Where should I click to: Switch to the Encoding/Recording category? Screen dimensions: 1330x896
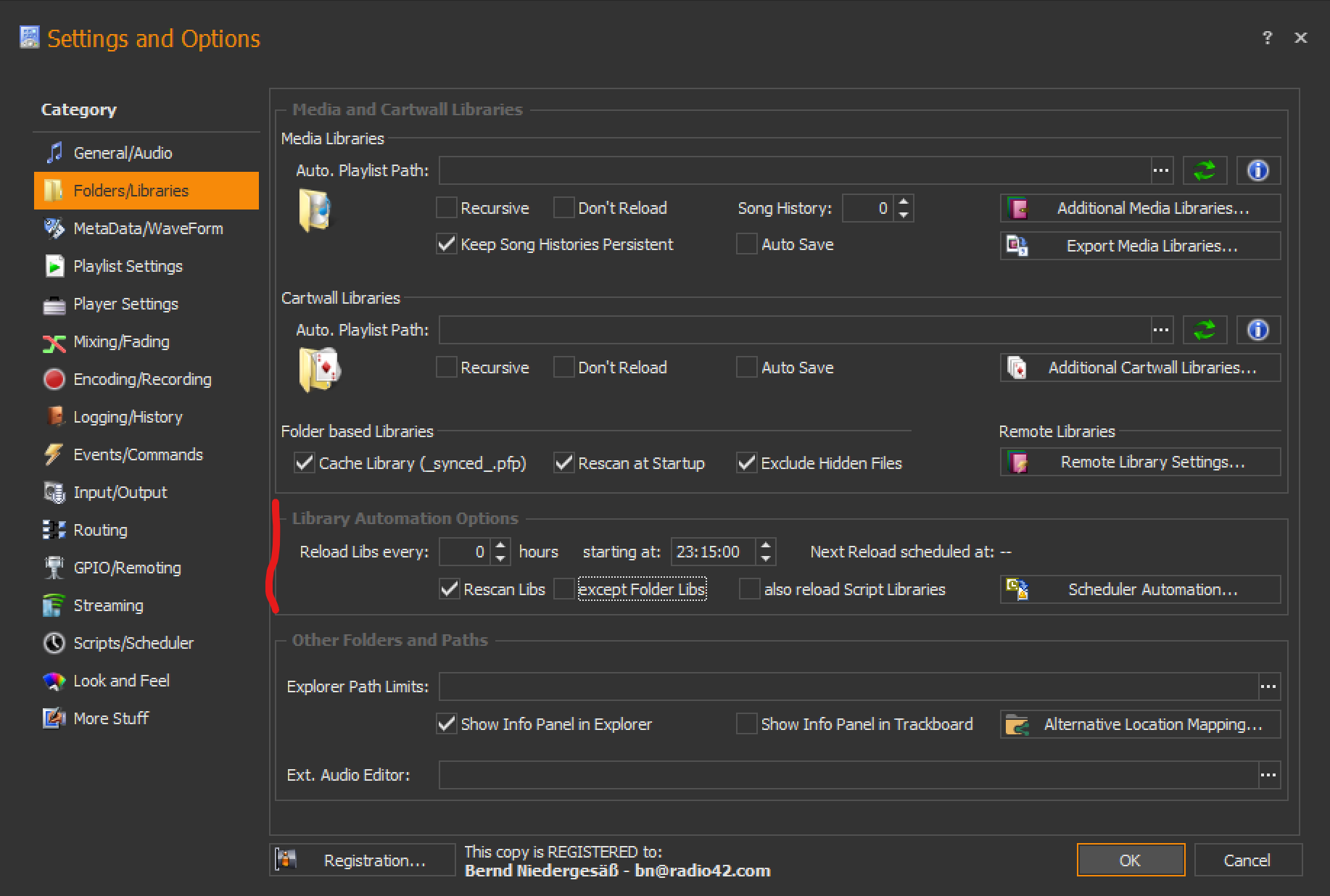tap(142, 379)
